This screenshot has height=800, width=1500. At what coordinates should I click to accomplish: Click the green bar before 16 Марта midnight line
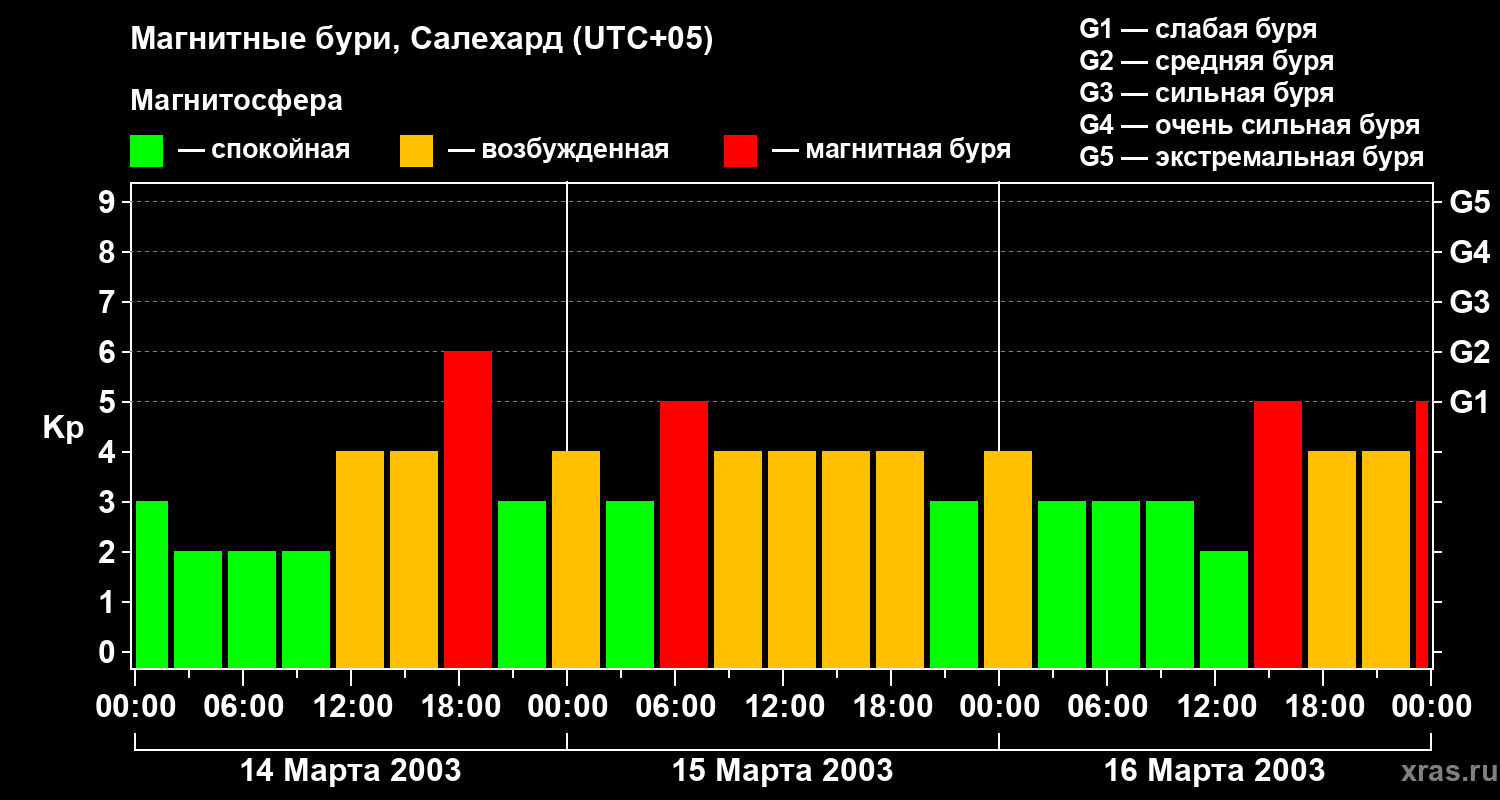point(954,585)
